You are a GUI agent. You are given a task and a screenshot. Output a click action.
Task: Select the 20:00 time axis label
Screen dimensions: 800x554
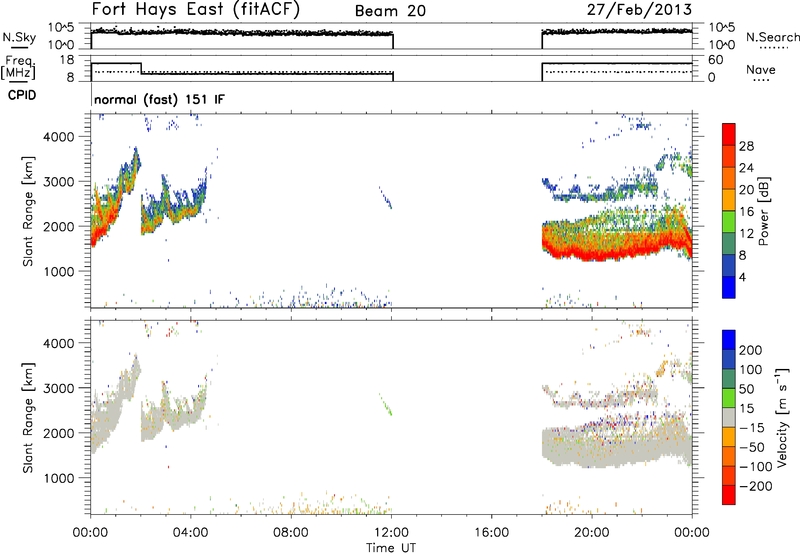(x=592, y=532)
